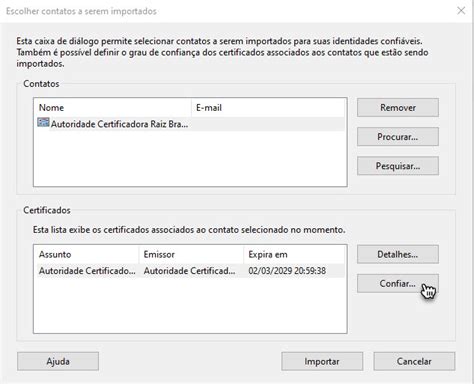The image size is (474, 384).
Task: Open the Procurar... file browser
Action: tap(398, 137)
